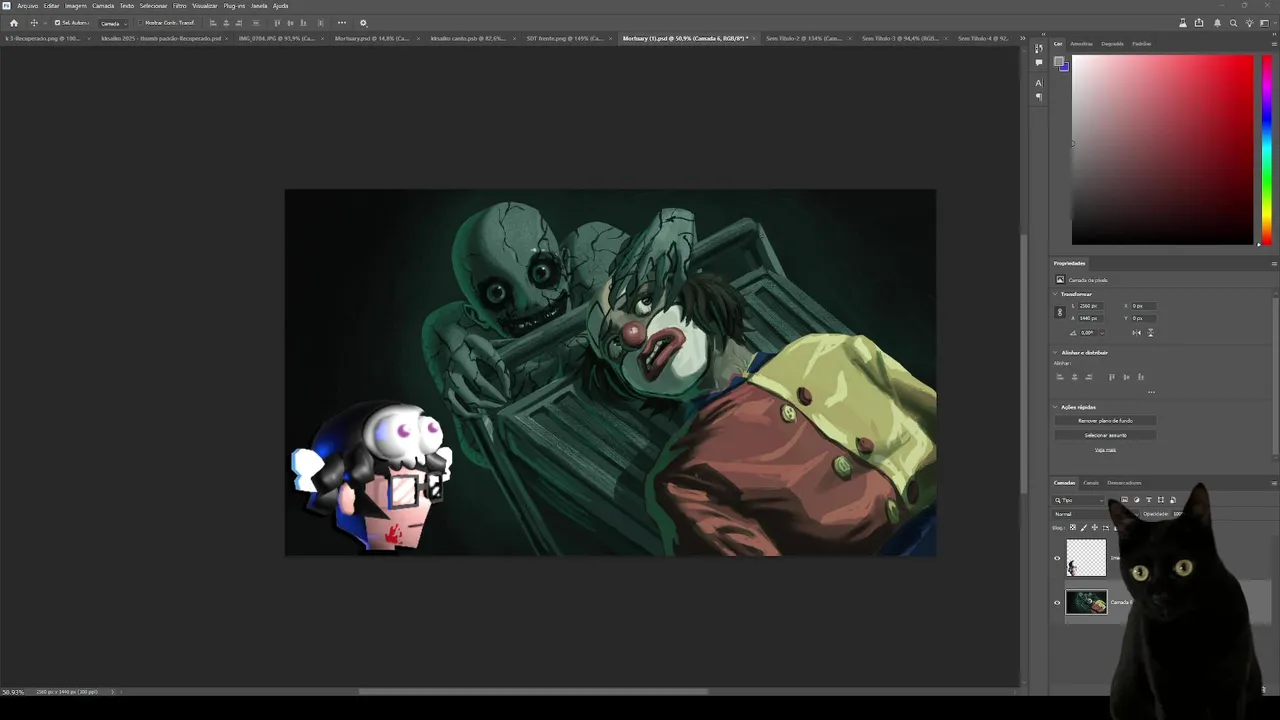Collapse the Alinhar e distribuir section
The image size is (1280, 720).
coord(1055,352)
